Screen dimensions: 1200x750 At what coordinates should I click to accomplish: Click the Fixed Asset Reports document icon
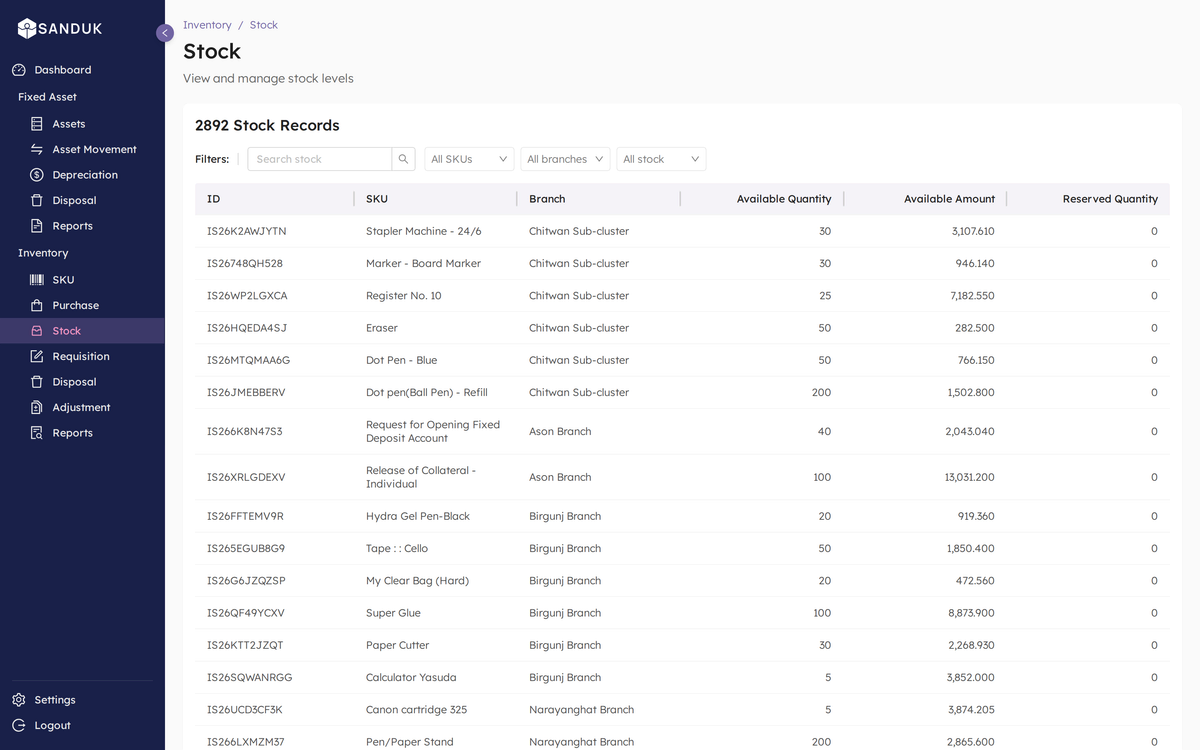tap(37, 226)
